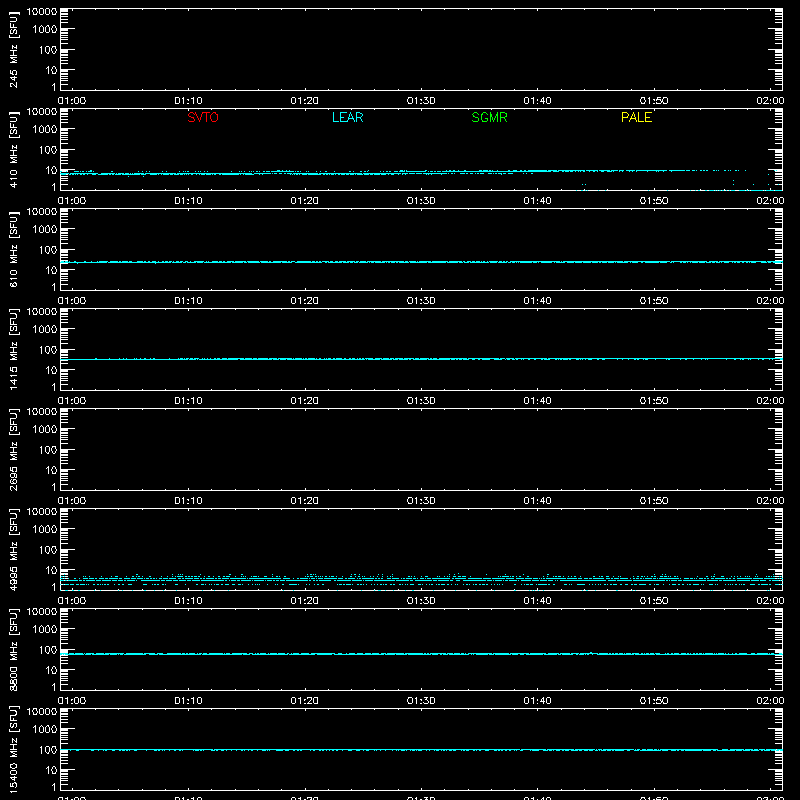Select the 245 MHz [SFU] axis title

(13, 50)
